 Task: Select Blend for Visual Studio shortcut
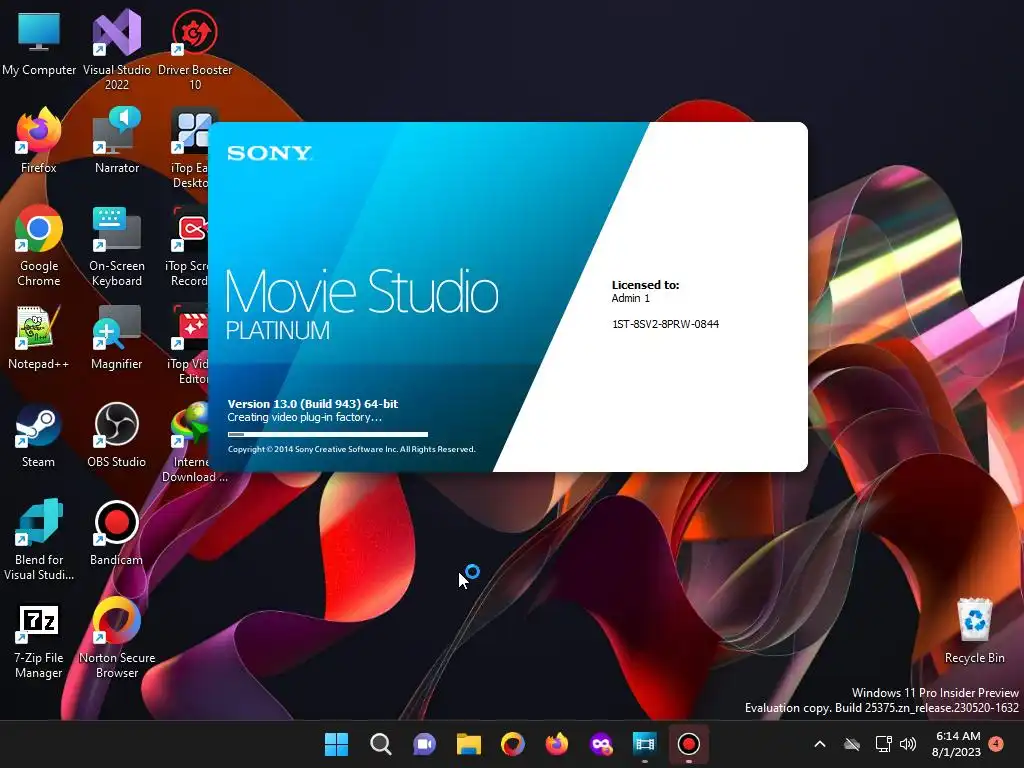39,540
